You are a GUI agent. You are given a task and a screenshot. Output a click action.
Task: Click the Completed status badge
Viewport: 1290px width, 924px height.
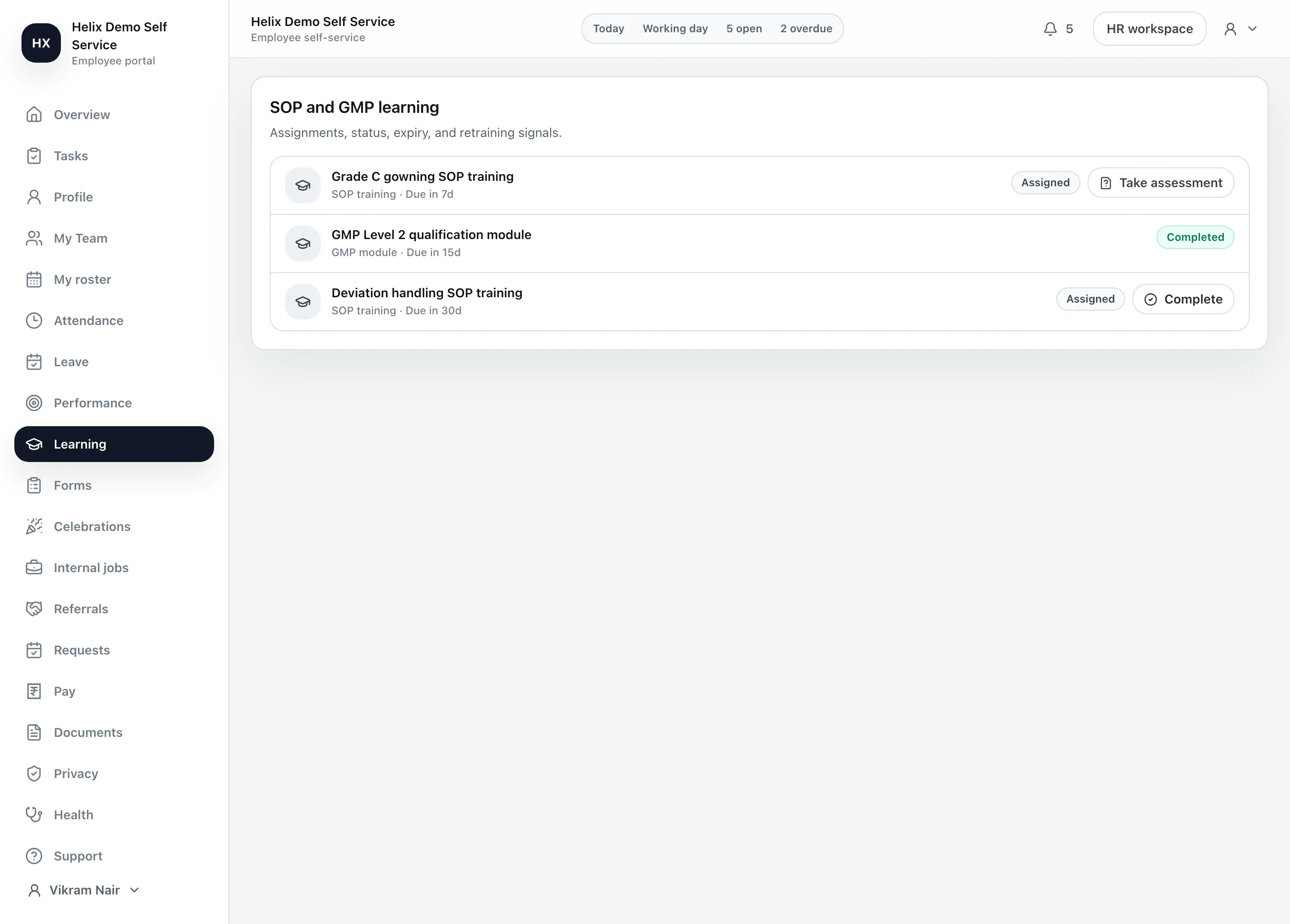click(1195, 237)
